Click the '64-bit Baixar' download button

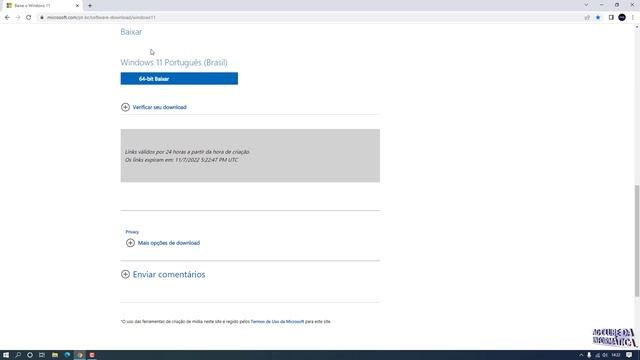pos(179,78)
